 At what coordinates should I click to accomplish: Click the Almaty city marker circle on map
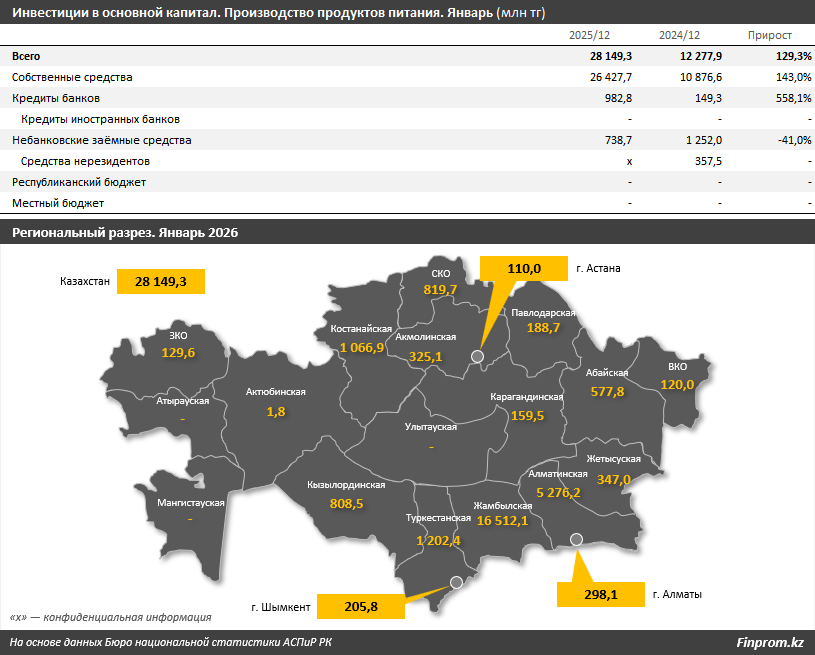(576, 540)
